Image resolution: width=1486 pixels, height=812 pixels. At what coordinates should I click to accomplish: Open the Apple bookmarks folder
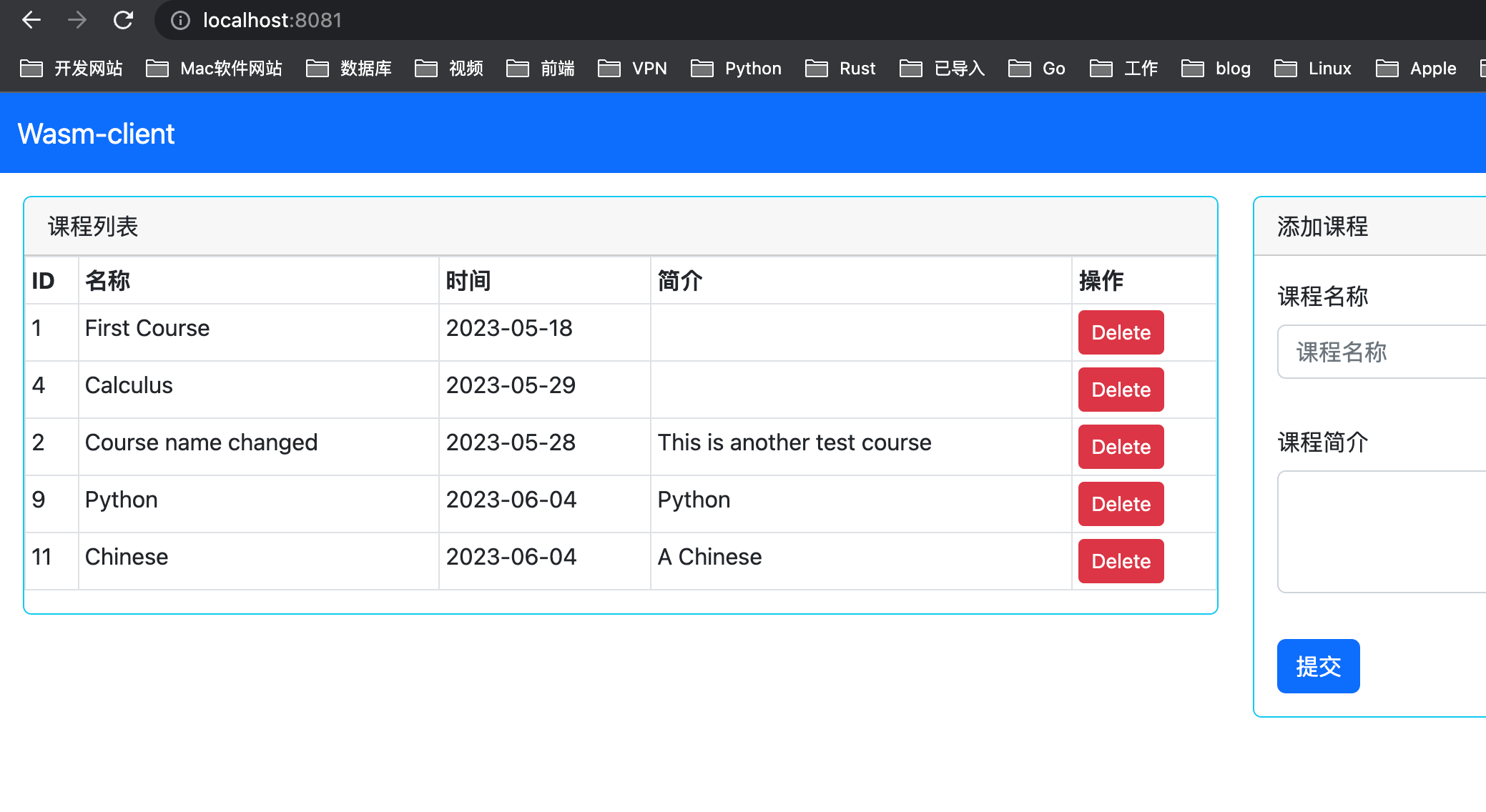point(1416,69)
